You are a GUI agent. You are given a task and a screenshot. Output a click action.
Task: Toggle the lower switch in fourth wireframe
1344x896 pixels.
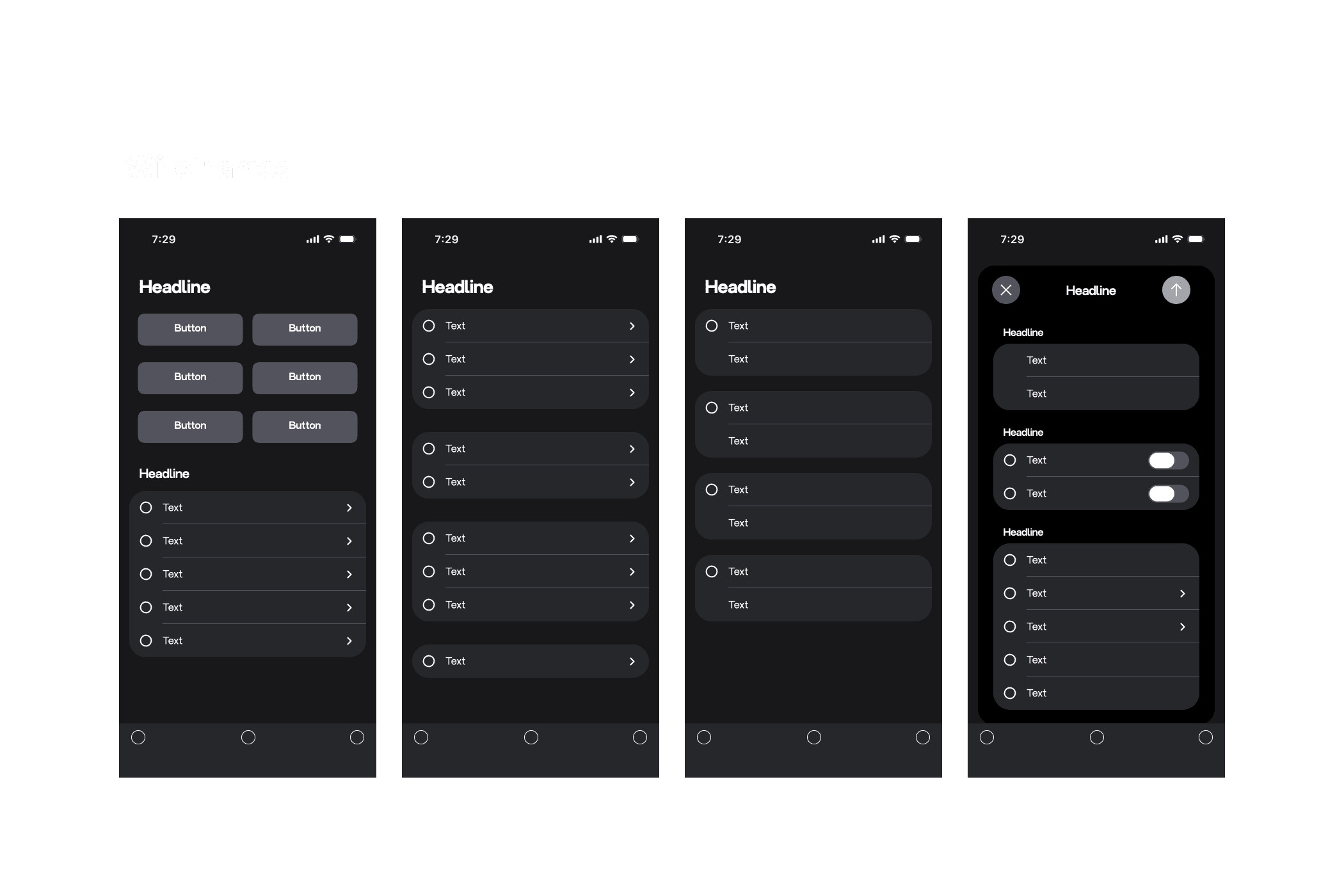pos(1168,493)
